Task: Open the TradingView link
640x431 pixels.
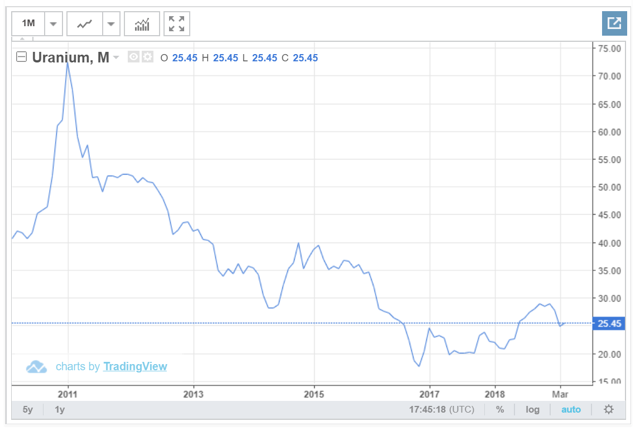Action: pos(135,367)
